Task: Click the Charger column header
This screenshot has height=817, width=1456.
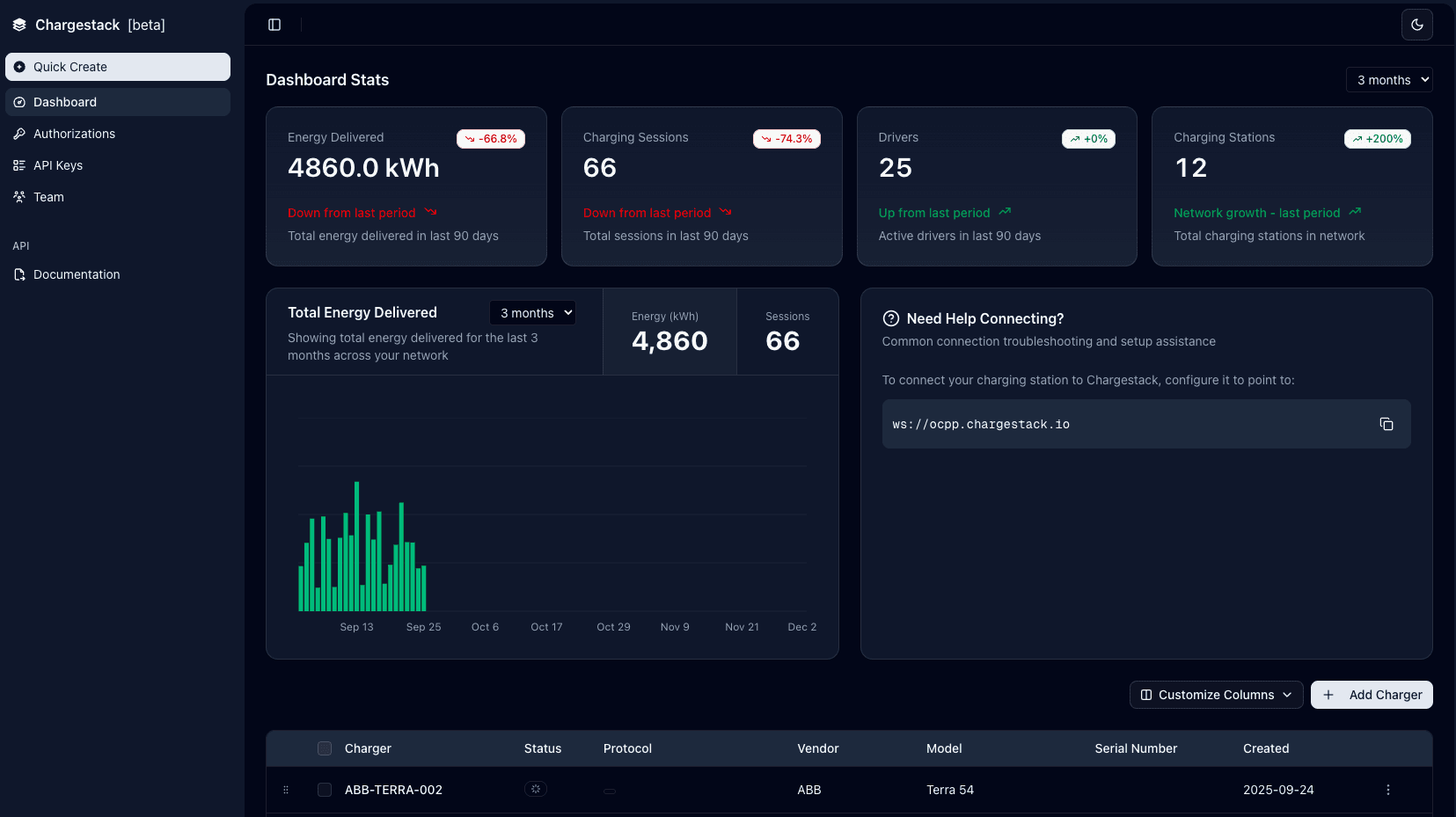Action: tap(368, 748)
